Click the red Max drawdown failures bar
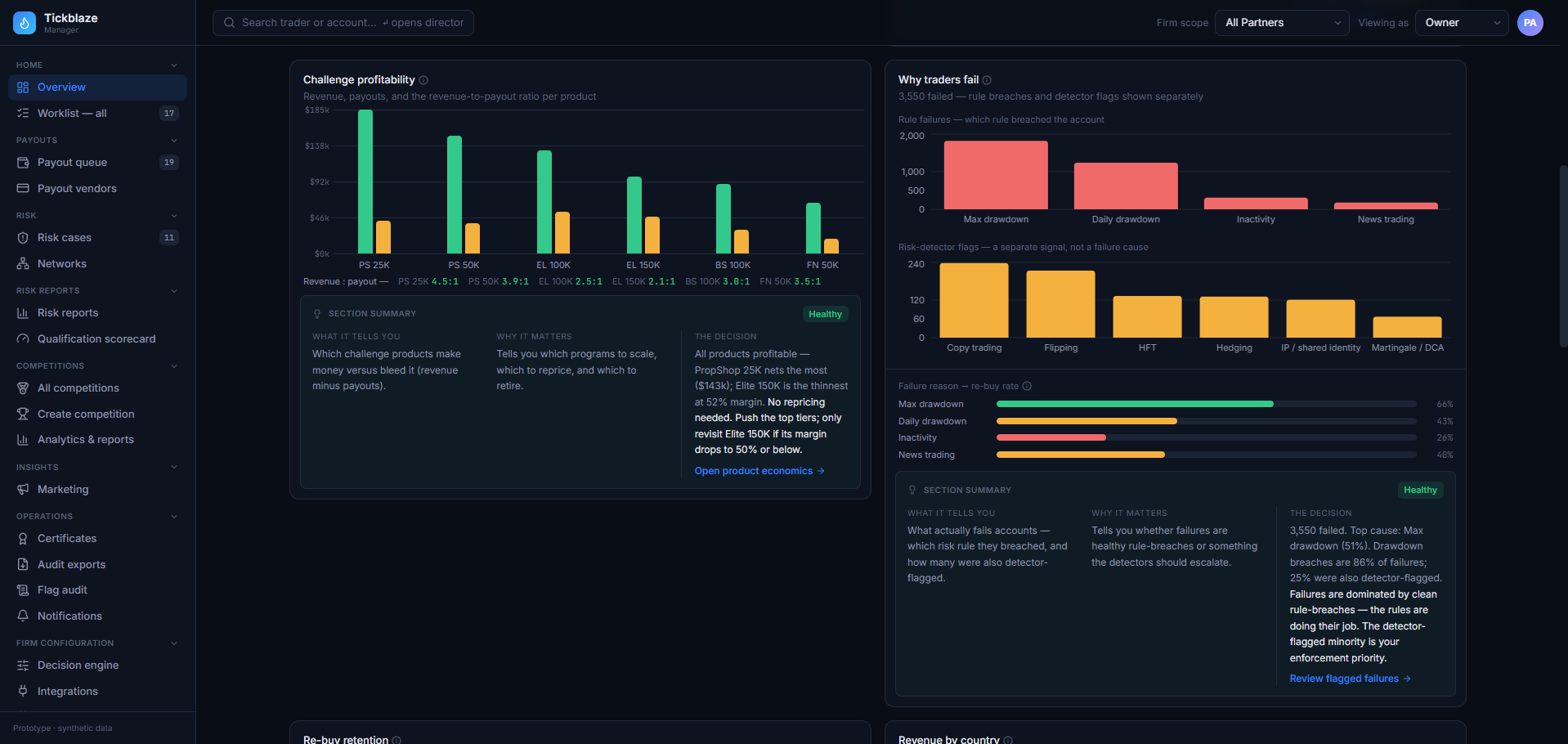 click(996, 175)
